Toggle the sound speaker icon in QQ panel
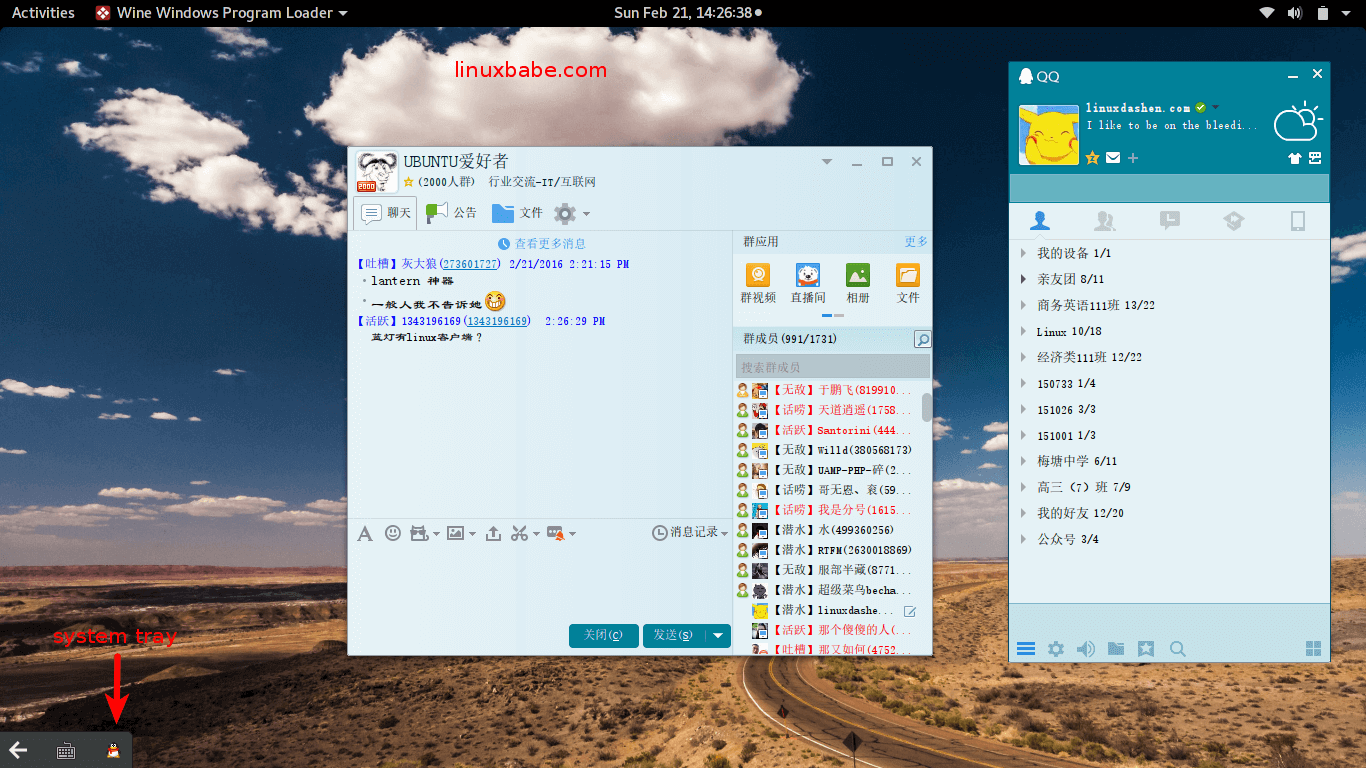The image size is (1366, 768). coord(1085,649)
